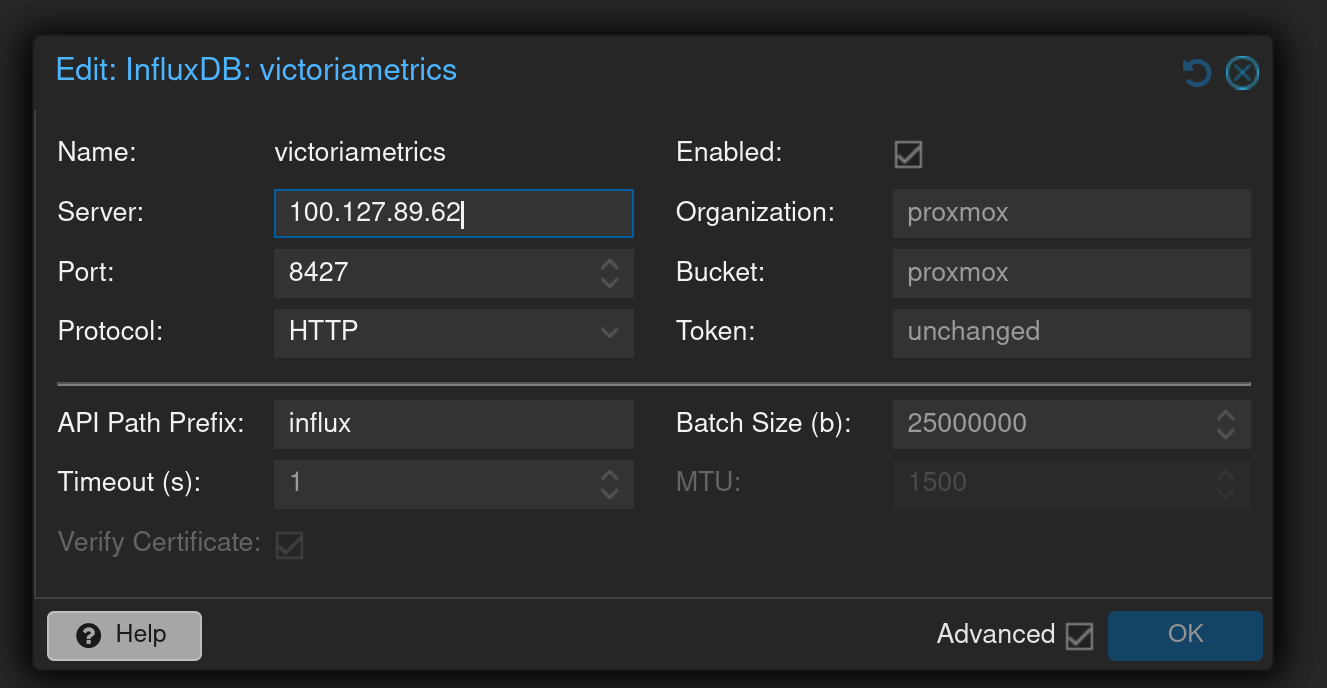Toggle the Enabled checkbox

point(908,154)
